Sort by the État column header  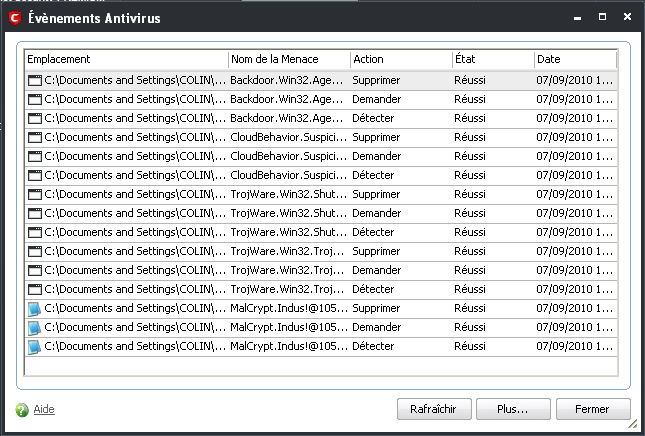point(493,59)
